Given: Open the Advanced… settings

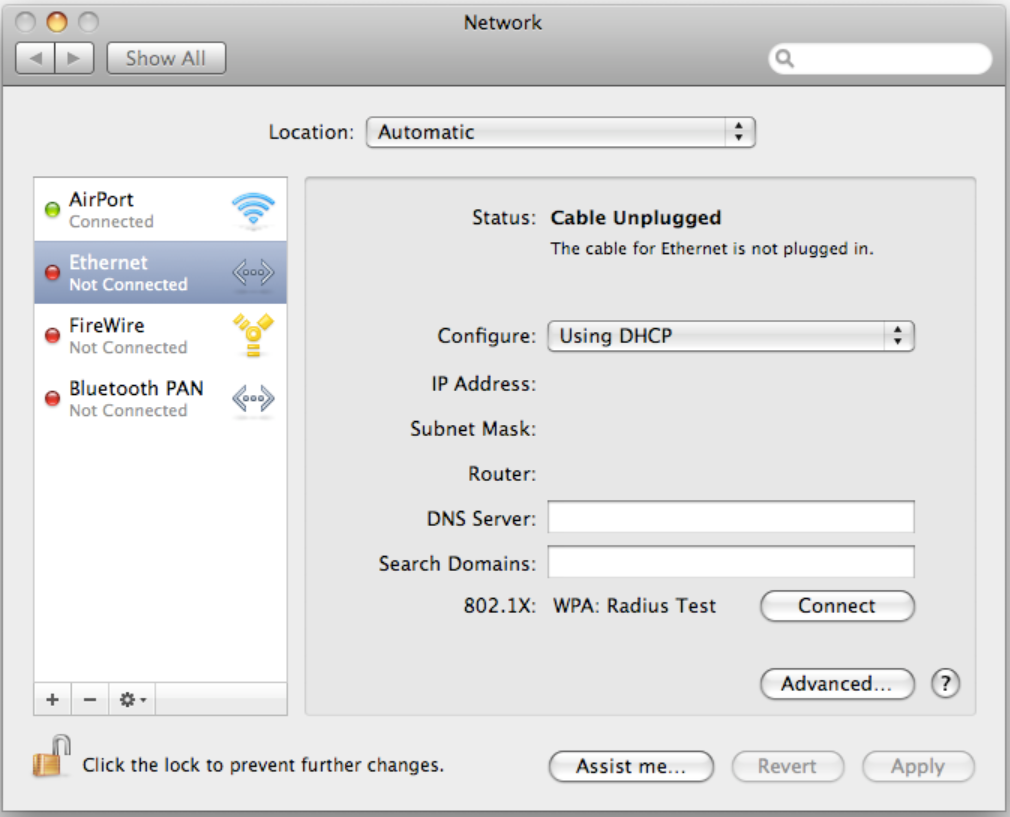Looking at the screenshot, I should coord(837,684).
